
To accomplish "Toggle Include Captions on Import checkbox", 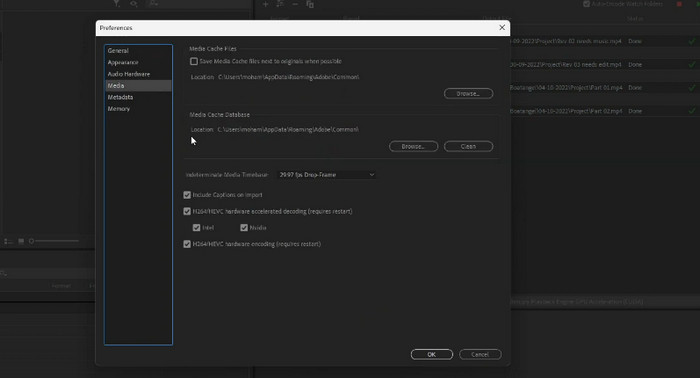I will coord(187,195).
